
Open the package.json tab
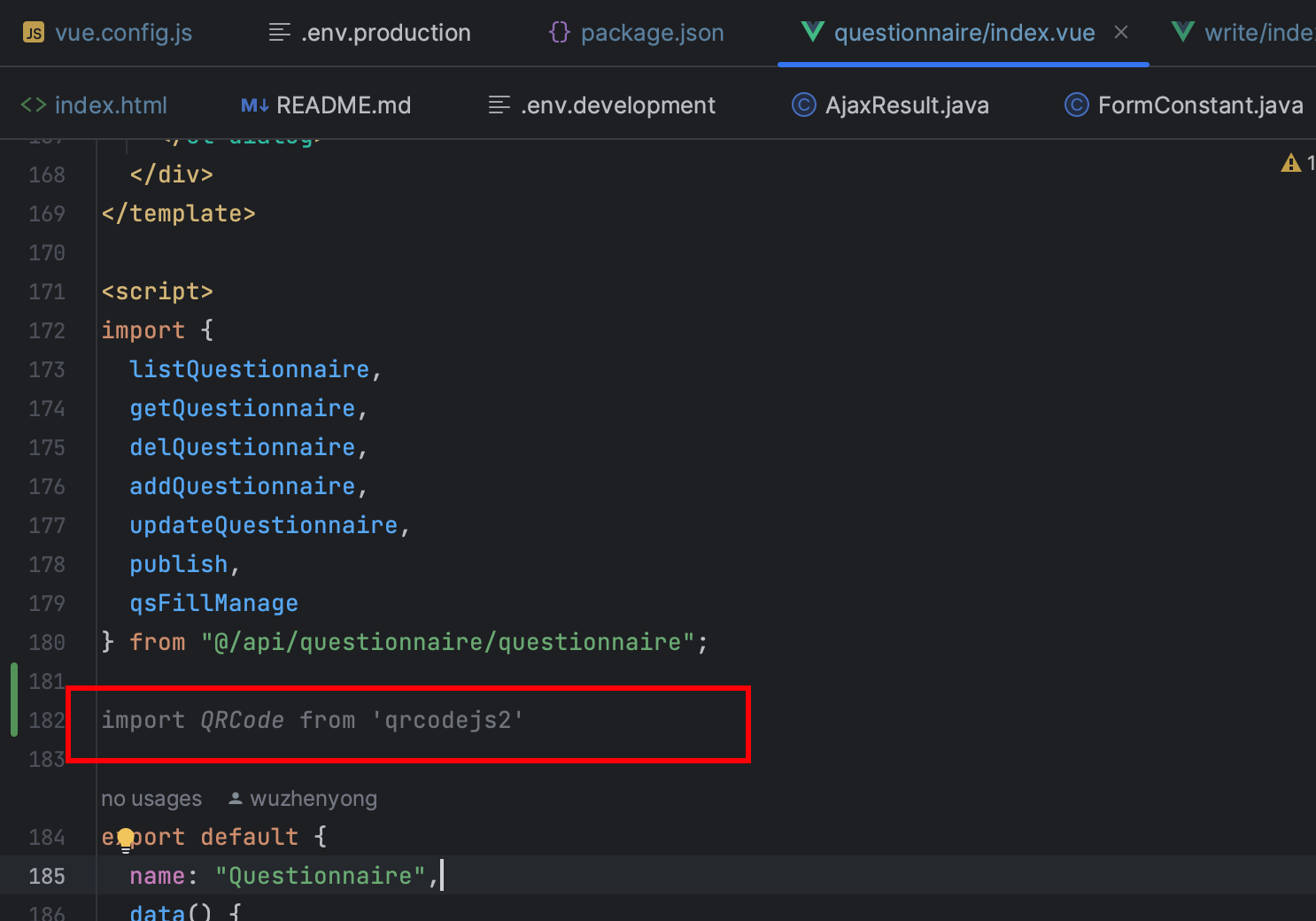pyautogui.click(x=636, y=33)
